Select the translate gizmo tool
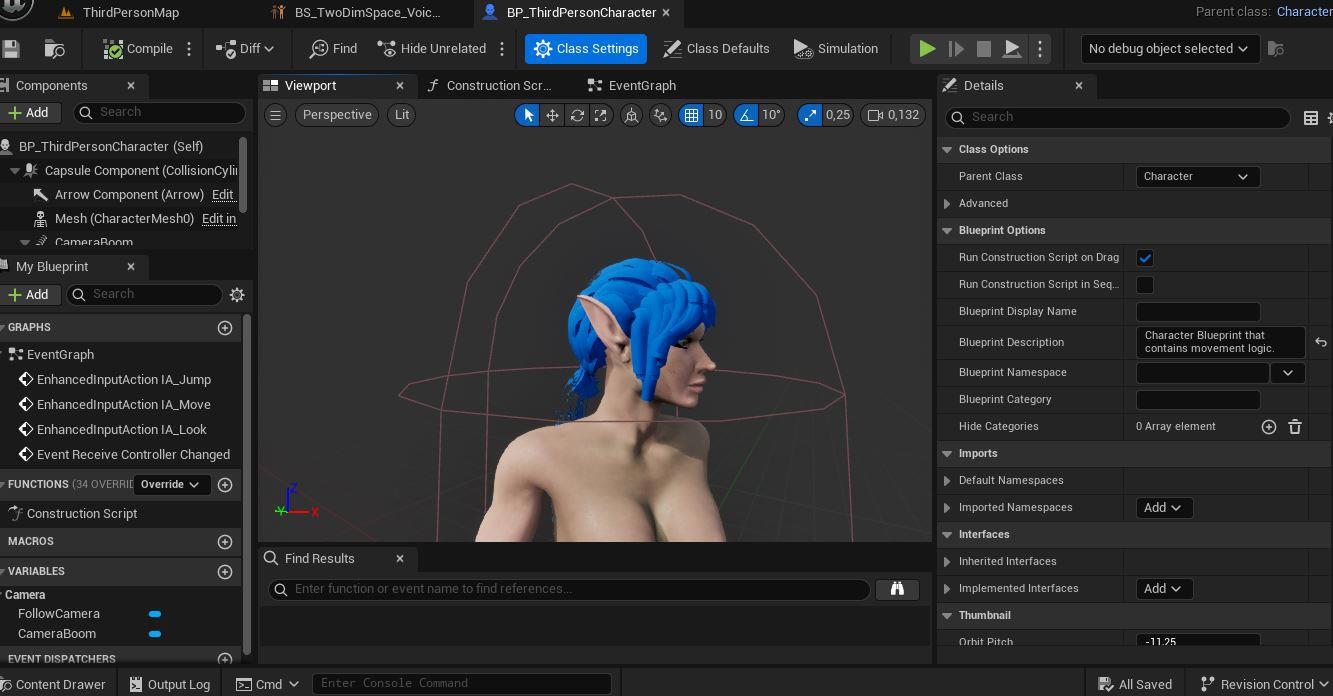 [552, 115]
